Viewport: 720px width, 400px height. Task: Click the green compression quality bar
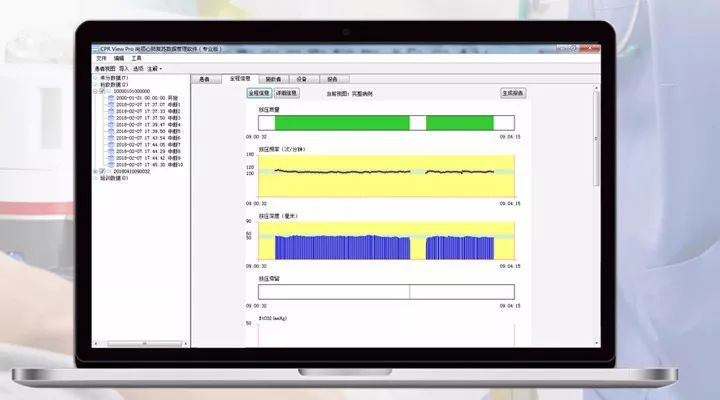[340, 122]
